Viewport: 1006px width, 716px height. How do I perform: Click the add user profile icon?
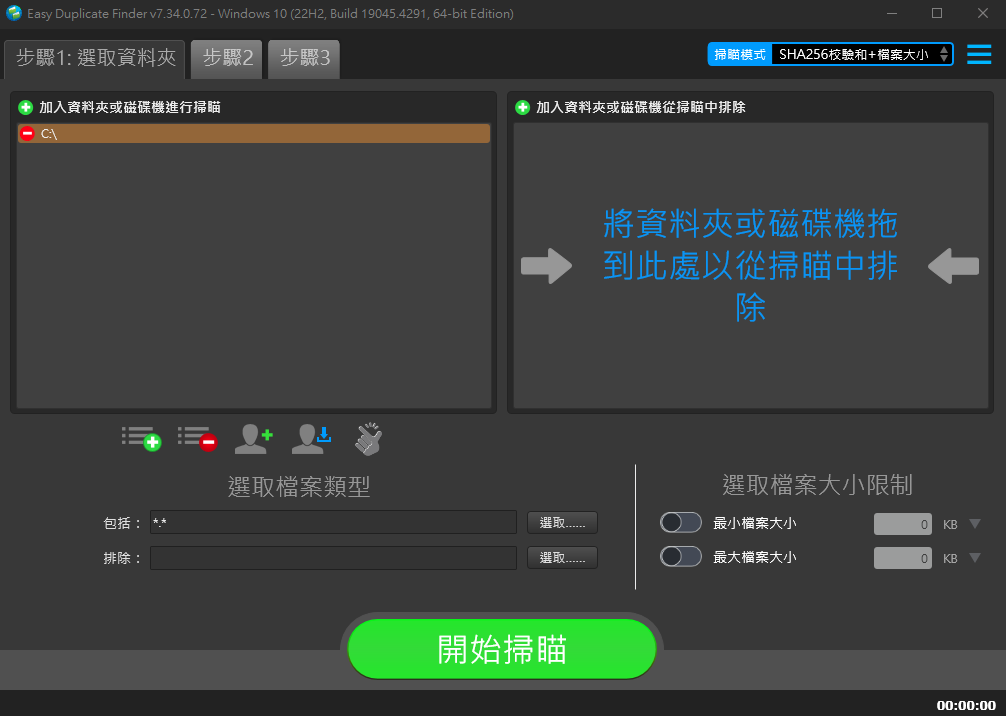tap(253, 439)
